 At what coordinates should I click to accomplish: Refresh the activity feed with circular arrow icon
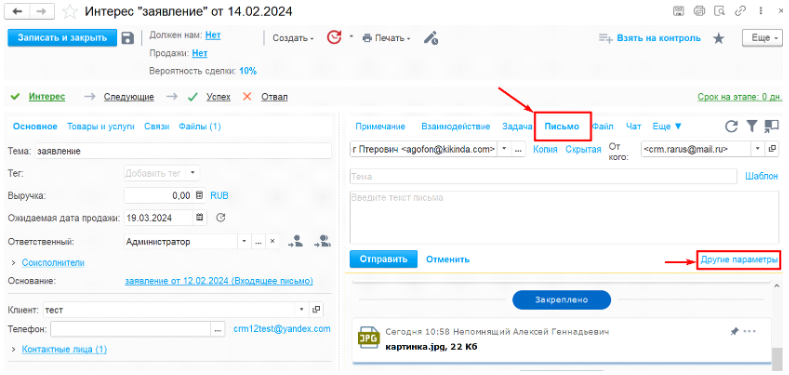point(731,126)
